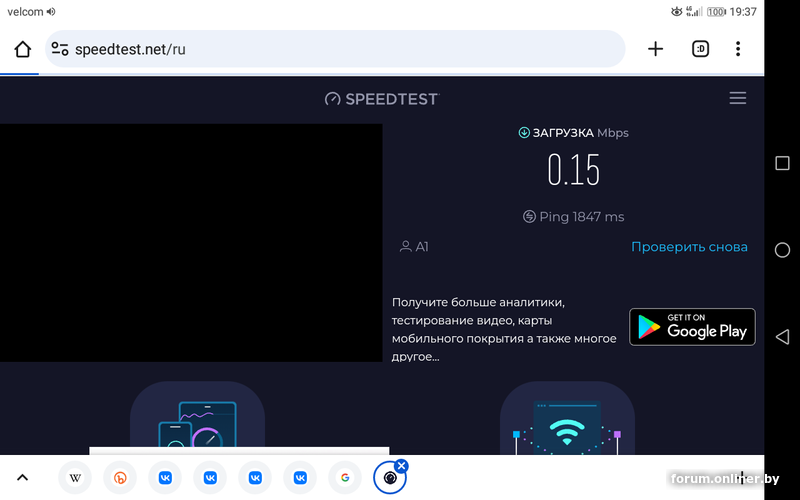The image size is (800, 500).
Task: Click the Получите больше аналитики text
Action: click(x=504, y=329)
